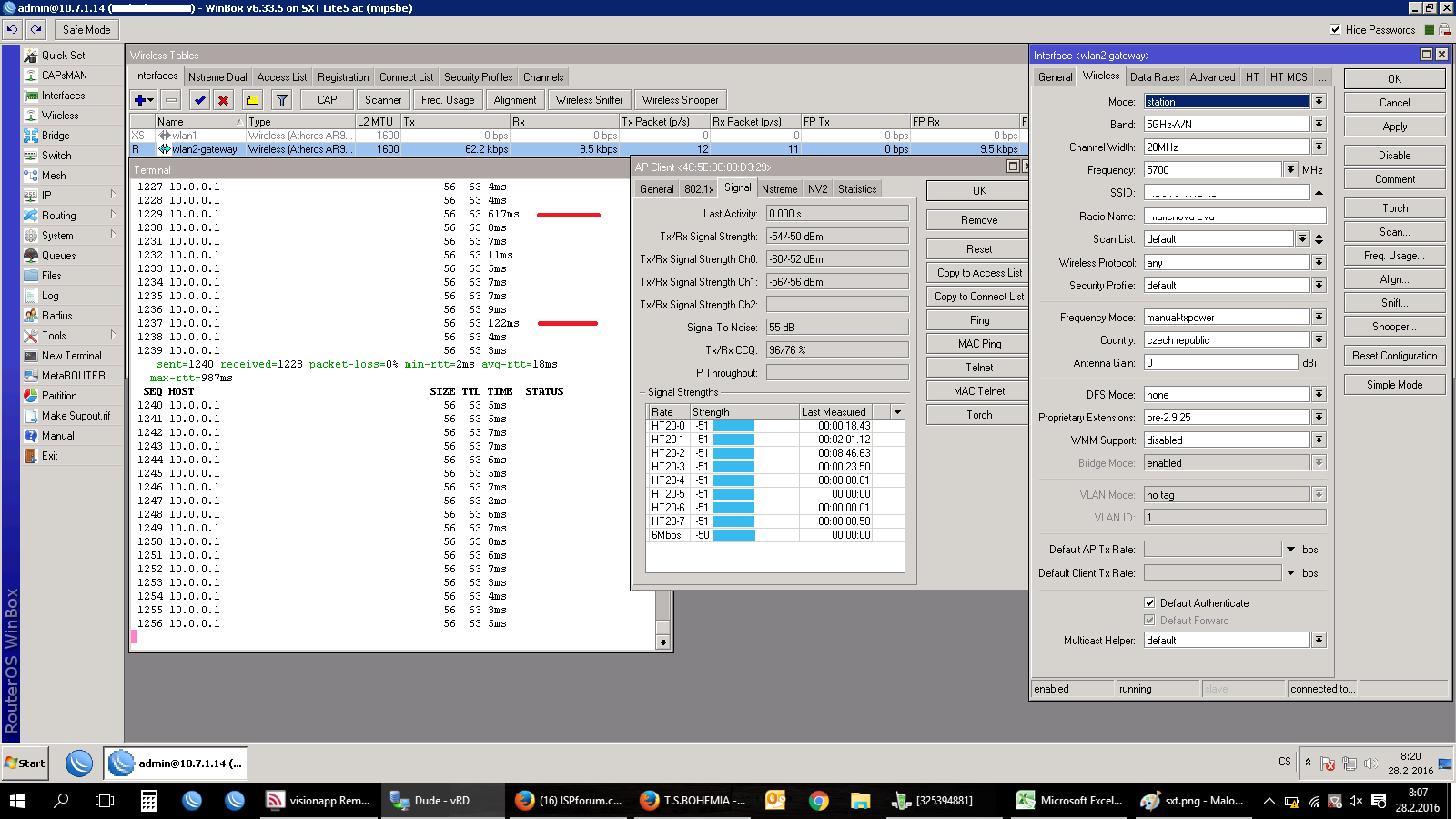The height and width of the screenshot is (819, 1456).
Task: Click the Windows Start button in remote desktop
Action: click(25, 763)
